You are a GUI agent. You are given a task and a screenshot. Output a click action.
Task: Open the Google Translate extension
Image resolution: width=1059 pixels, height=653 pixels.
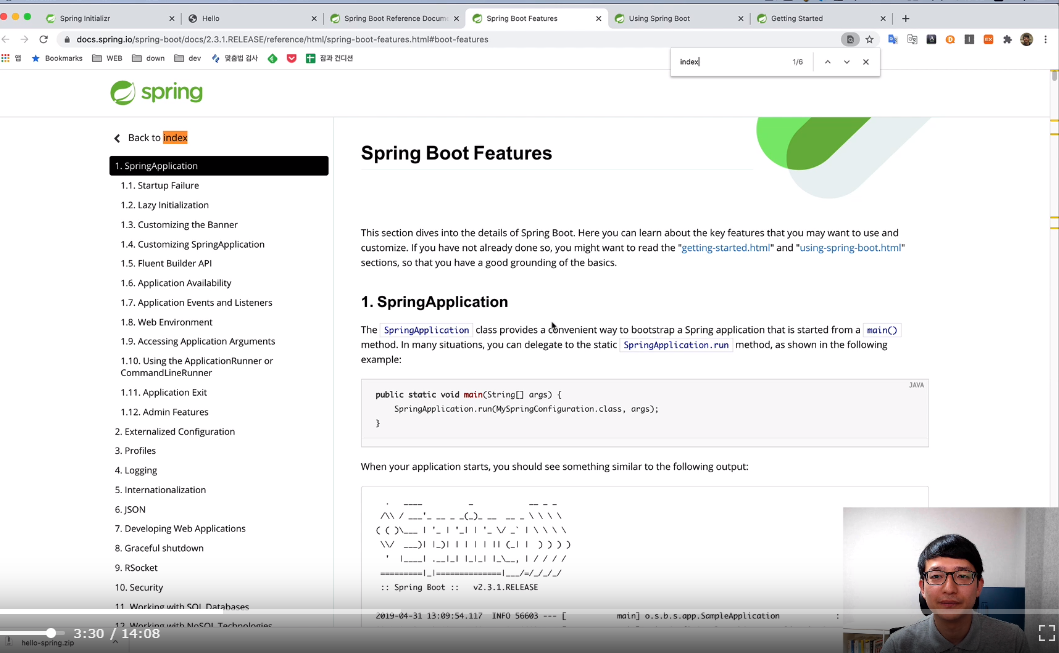893,40
